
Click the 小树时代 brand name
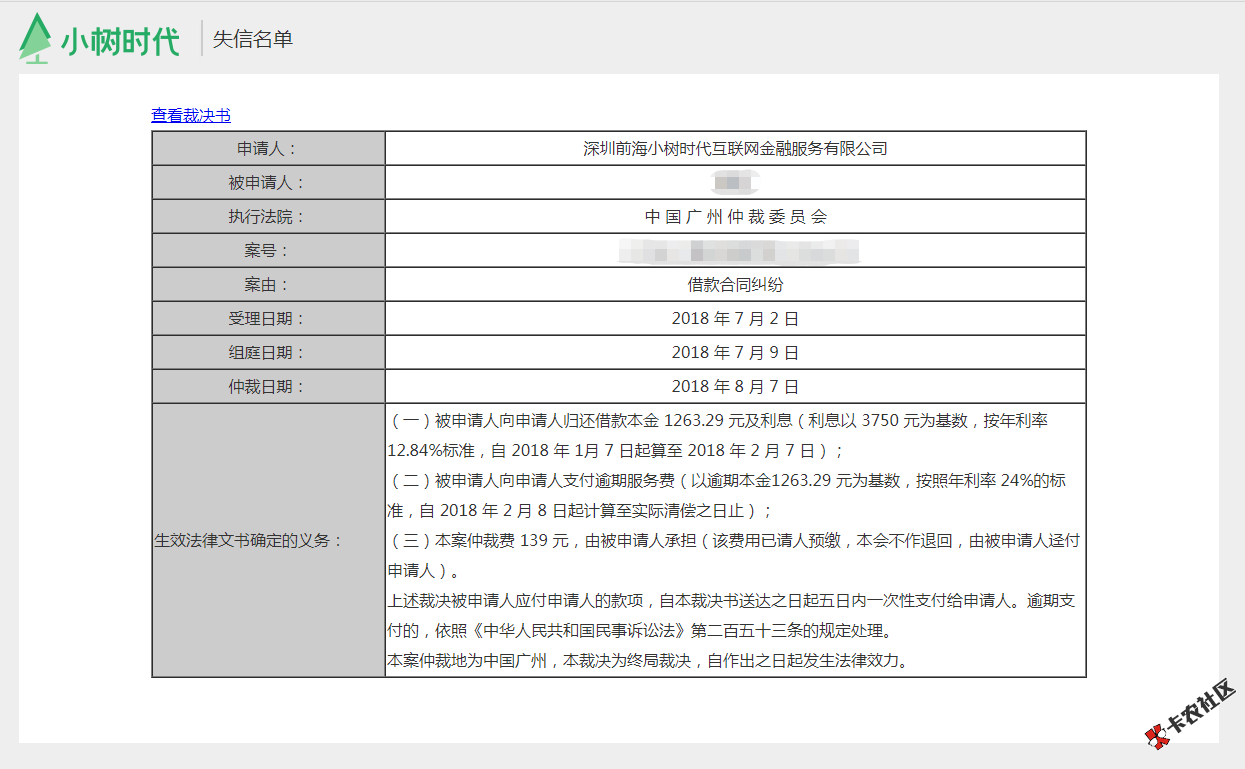pos(120,42)
